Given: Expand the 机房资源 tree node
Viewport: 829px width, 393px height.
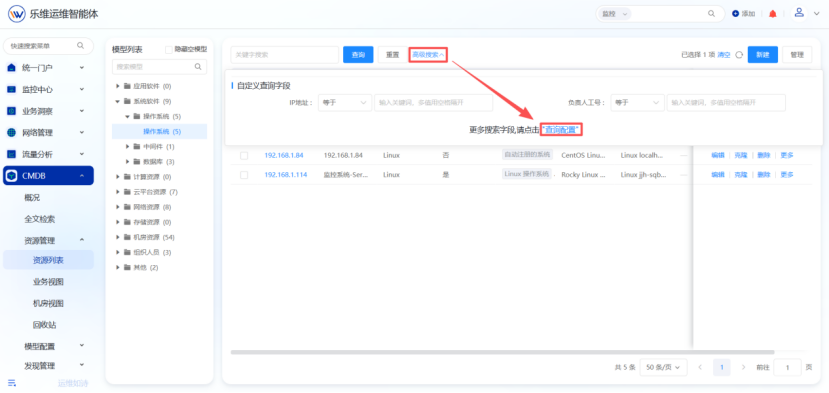Looking at the screenshot, I should tap(118, 237).
